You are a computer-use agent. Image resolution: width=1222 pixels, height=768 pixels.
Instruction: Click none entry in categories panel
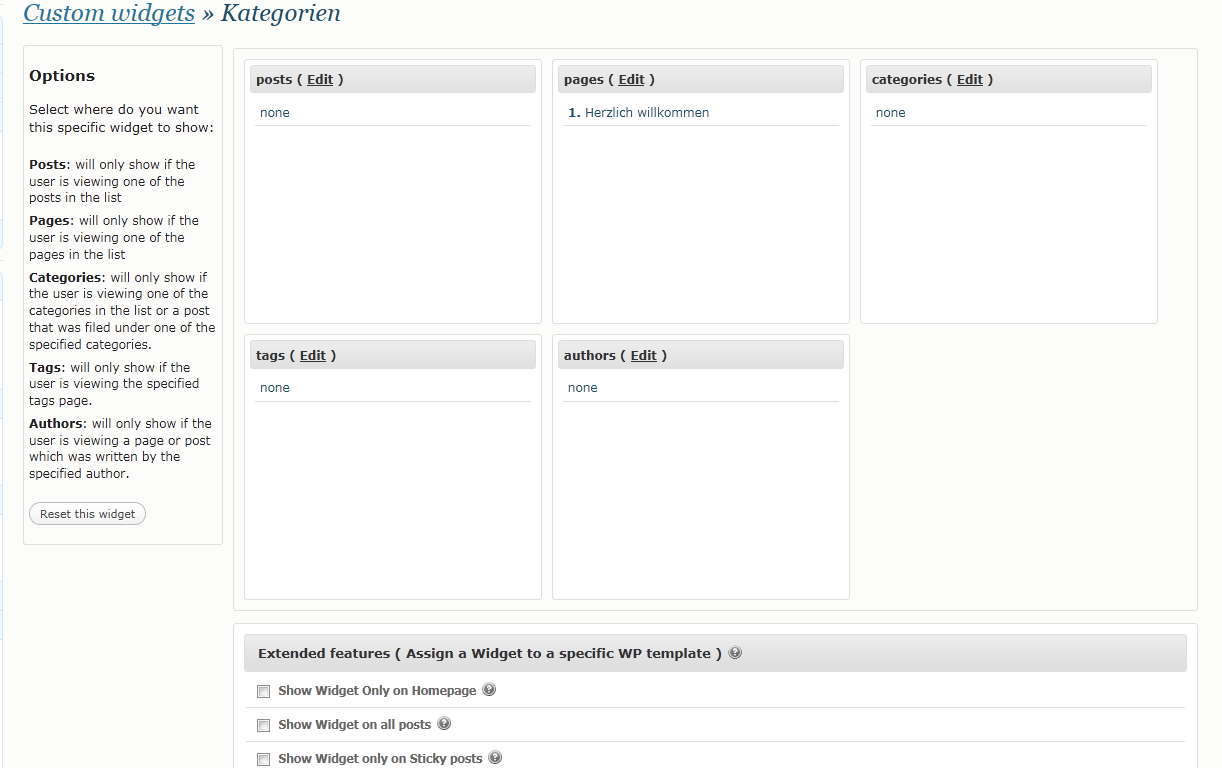[x=890, y=113]
